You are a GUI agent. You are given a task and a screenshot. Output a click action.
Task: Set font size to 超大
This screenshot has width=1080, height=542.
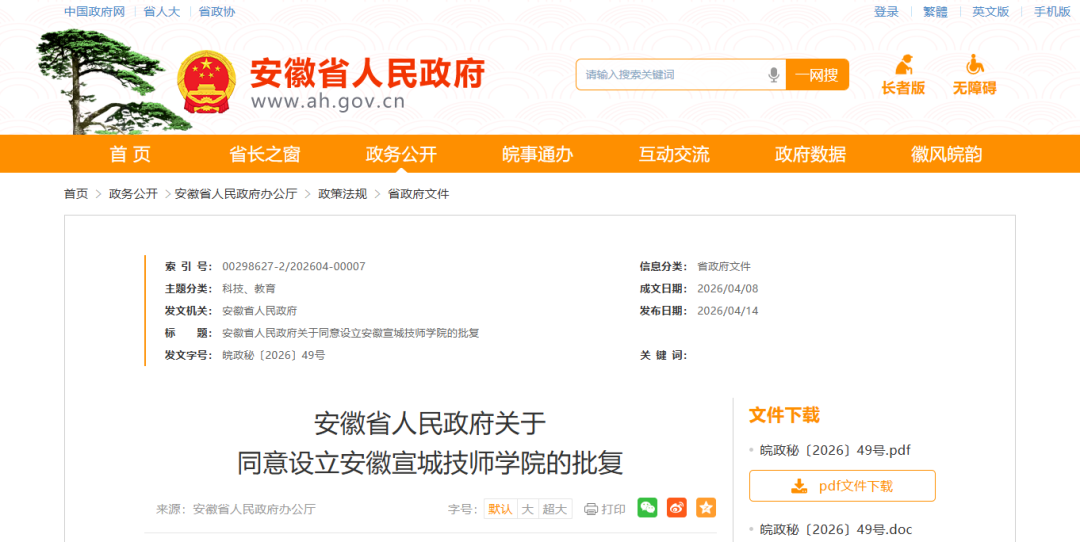pos(555,509)
